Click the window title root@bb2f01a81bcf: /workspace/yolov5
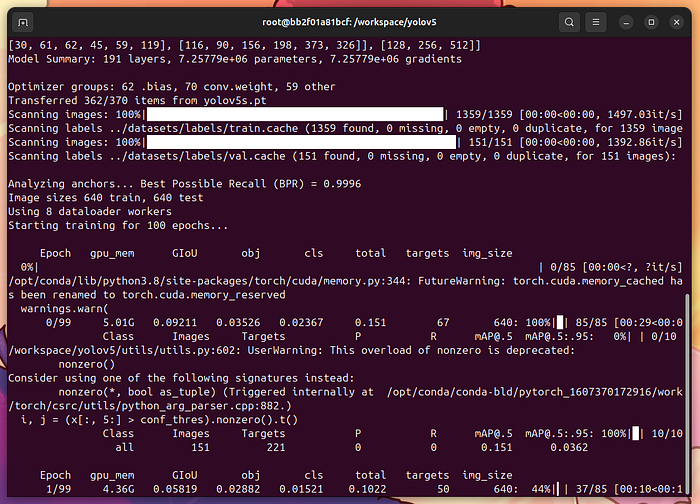The height and width of the screenshot is (504, 700). coord(349,22)
